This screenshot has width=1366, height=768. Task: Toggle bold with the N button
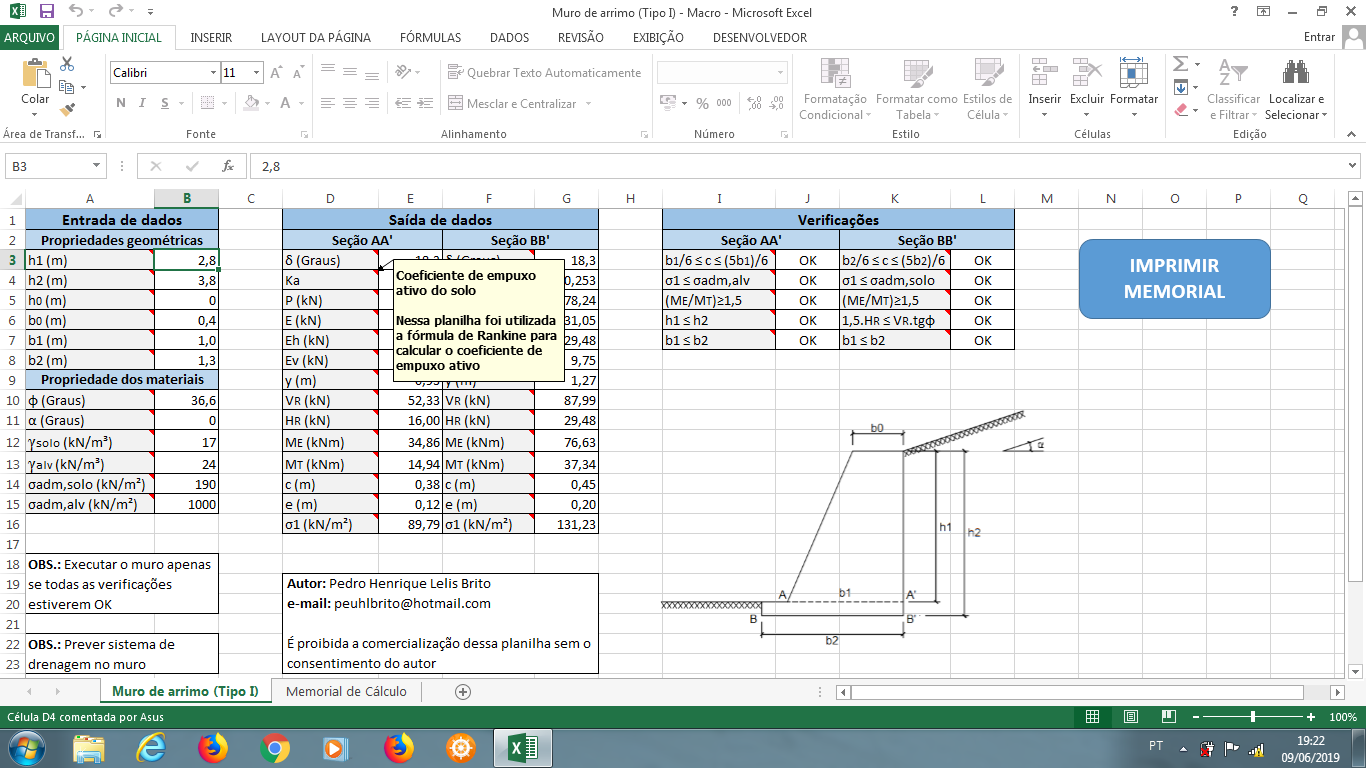pyautogui.click(x=120, y=103)
